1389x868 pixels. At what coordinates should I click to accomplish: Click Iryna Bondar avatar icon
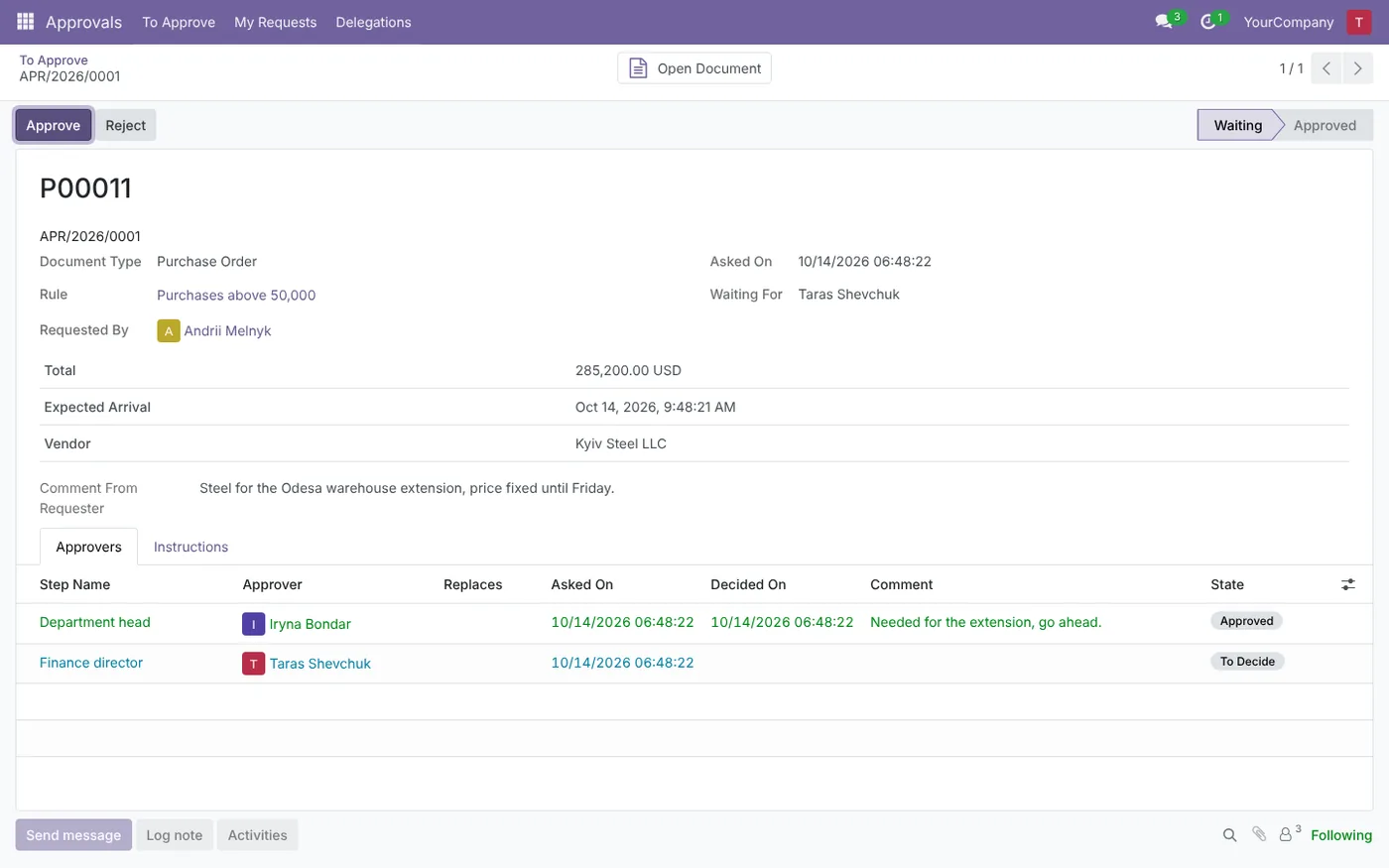tap(253, 624)
